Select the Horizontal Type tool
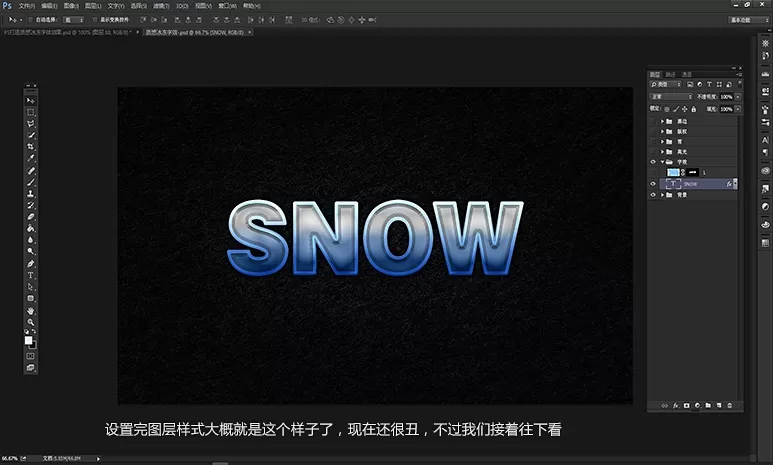Viewport: 773px width, 465px height. (31, 275)
